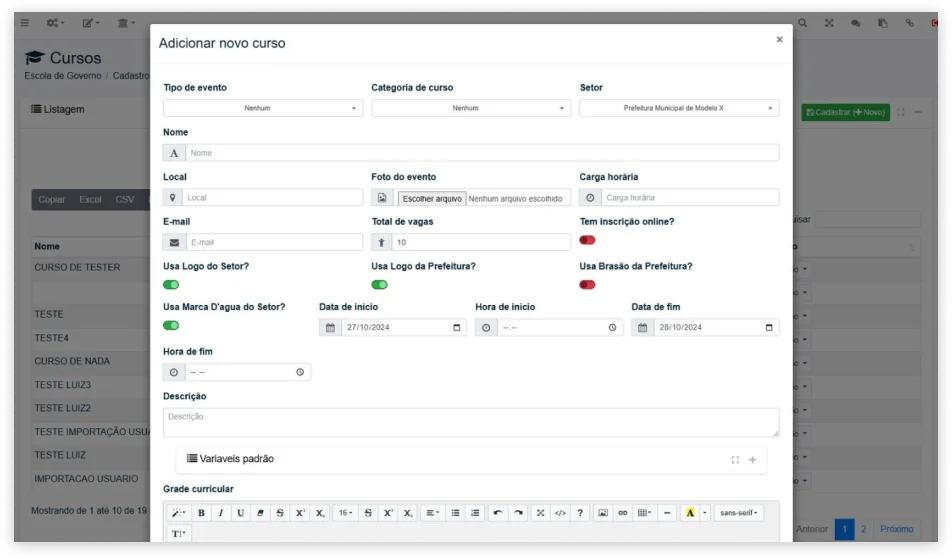Toggle Usa Marca D'agua do Setor switch
The width and height of the screenshot is (952, 559).
coord(171,325)
